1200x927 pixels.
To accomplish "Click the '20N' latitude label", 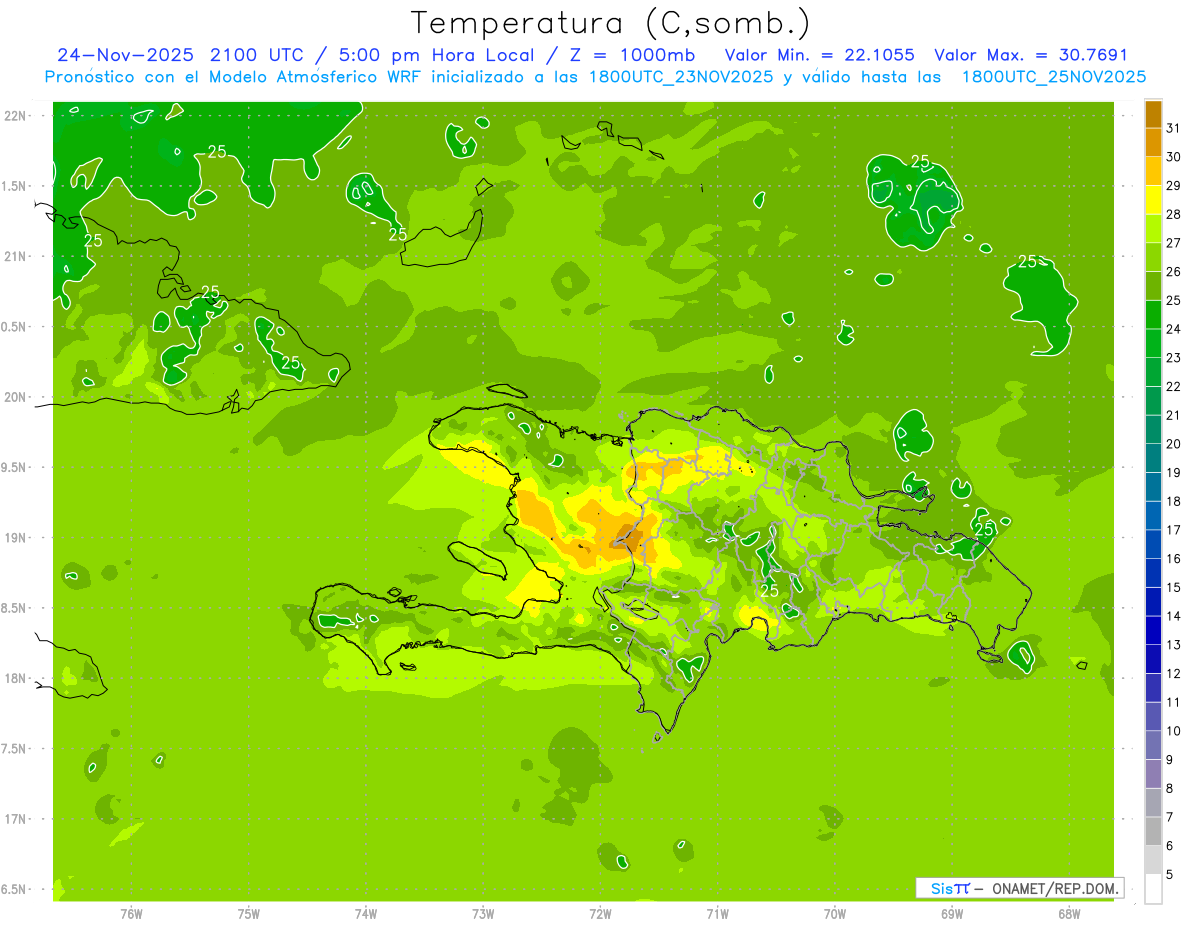I will tap(16, 397).
